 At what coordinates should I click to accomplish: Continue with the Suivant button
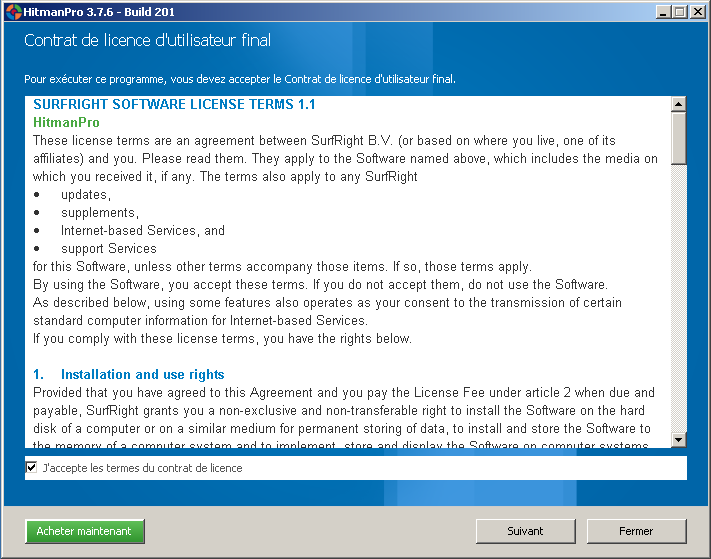click(525, 531)
